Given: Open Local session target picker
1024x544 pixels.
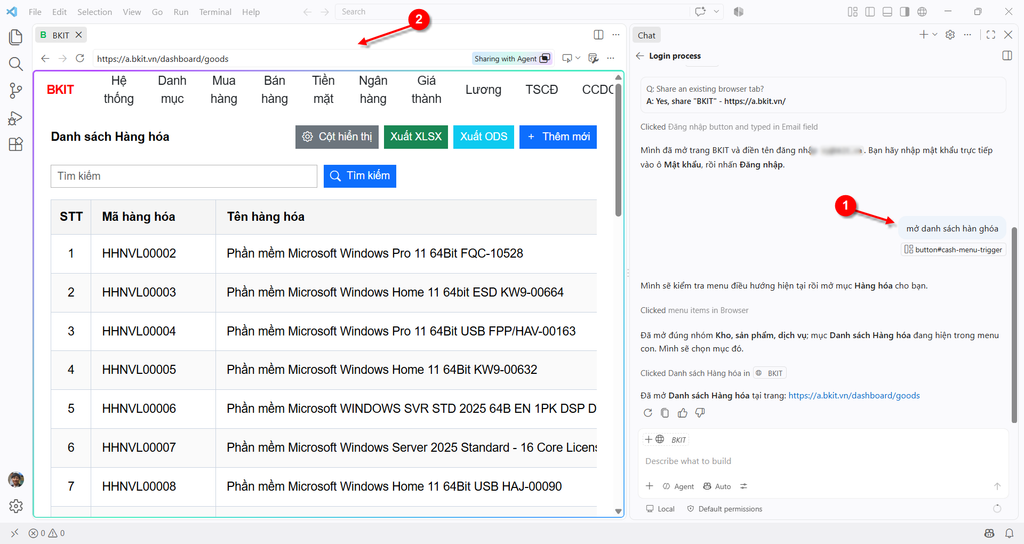Looking at the screenshot, I should point(660,509).
